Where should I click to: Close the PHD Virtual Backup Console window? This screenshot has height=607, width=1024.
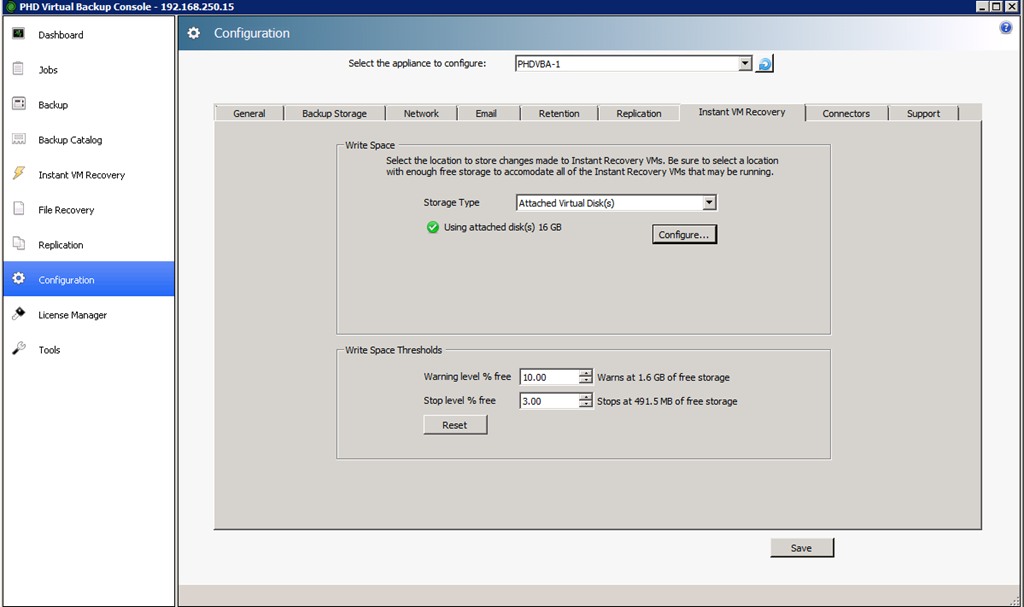[x=1012, y=7]
